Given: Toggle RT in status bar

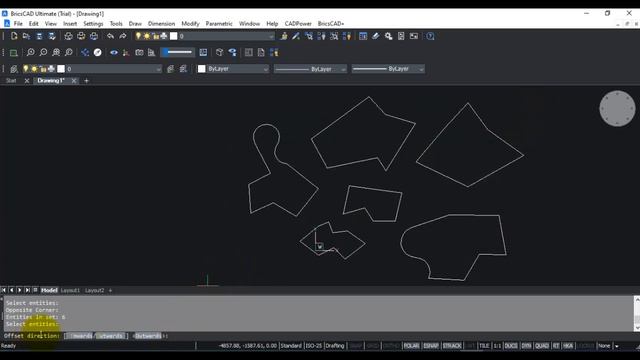Looking at the screenshot, I should [x=556, y=346].
